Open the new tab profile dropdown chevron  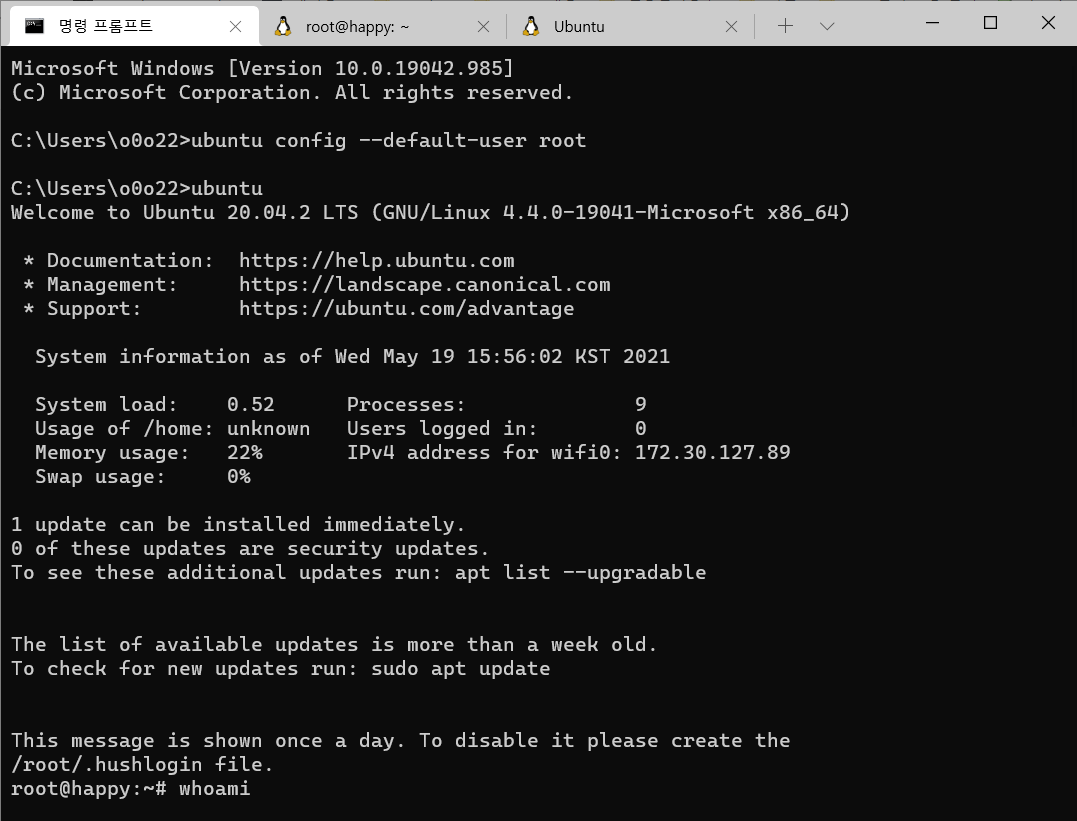click(827, 26)
